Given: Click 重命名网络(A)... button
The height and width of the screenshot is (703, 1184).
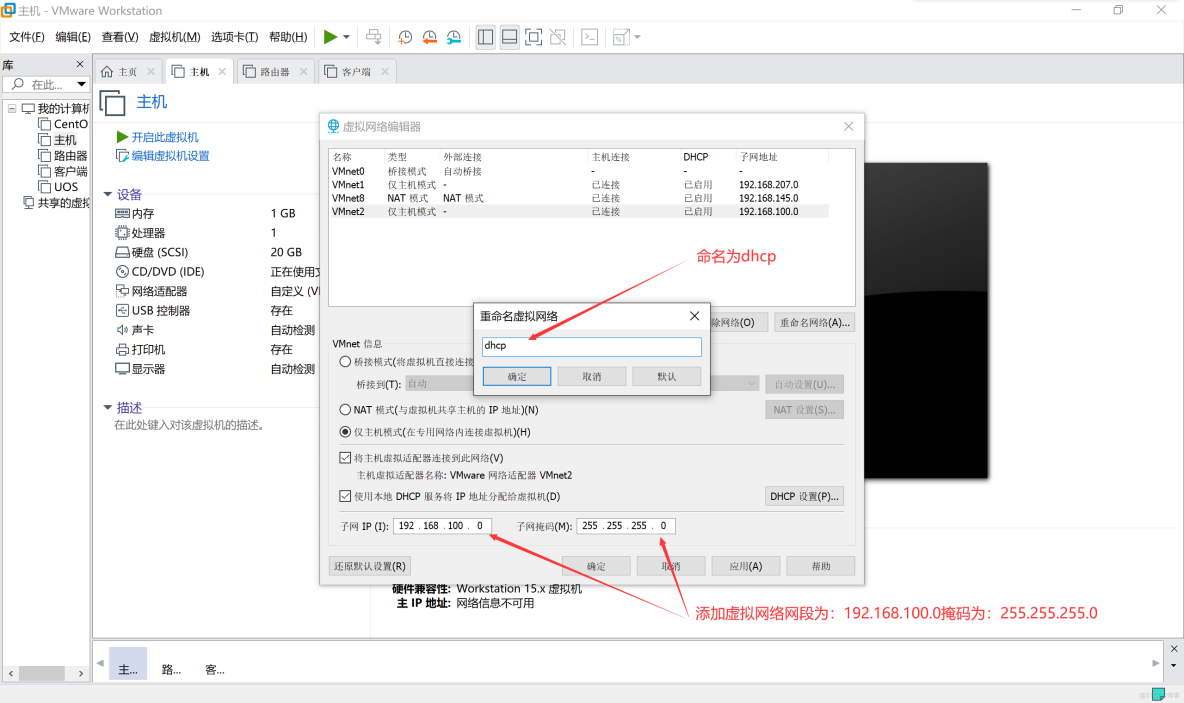Looking at the screenshot, I should coord(814,322).
